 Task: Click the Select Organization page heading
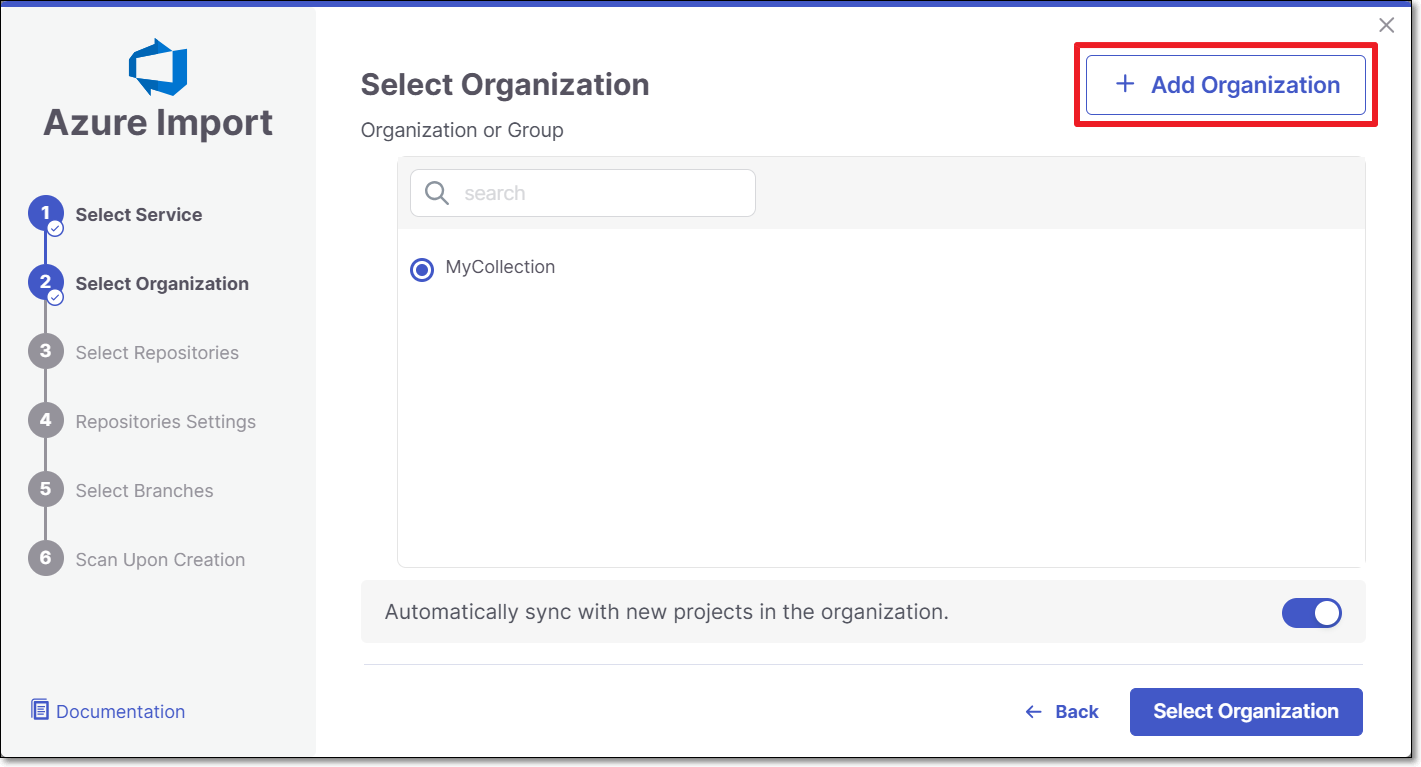[x=505, y=85]
